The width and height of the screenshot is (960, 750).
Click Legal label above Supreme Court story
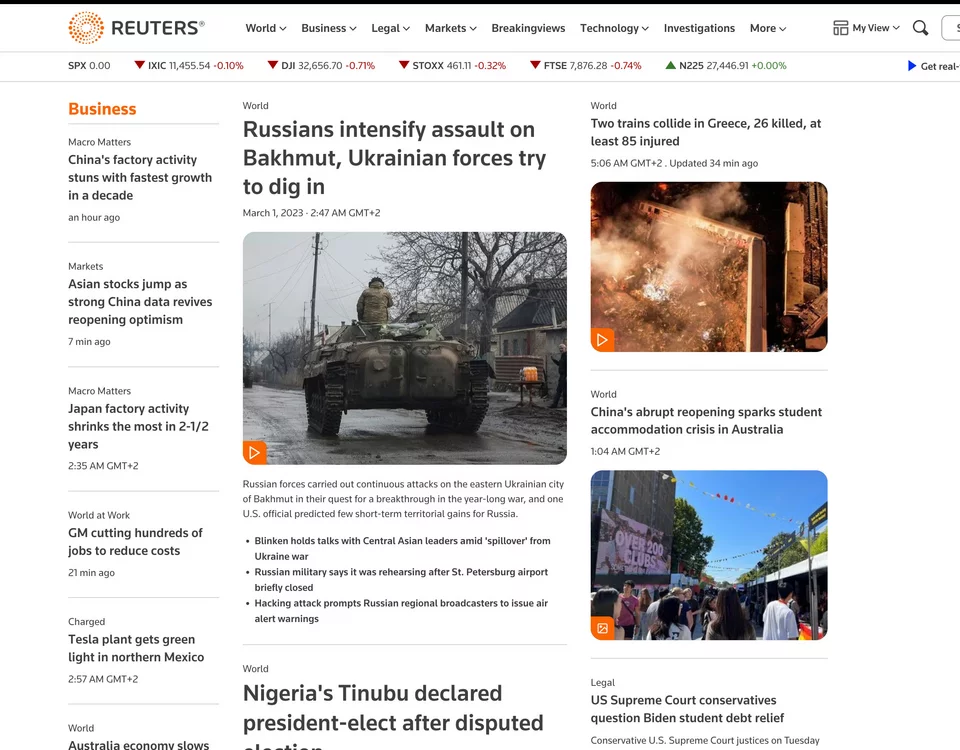click(602, 683)
